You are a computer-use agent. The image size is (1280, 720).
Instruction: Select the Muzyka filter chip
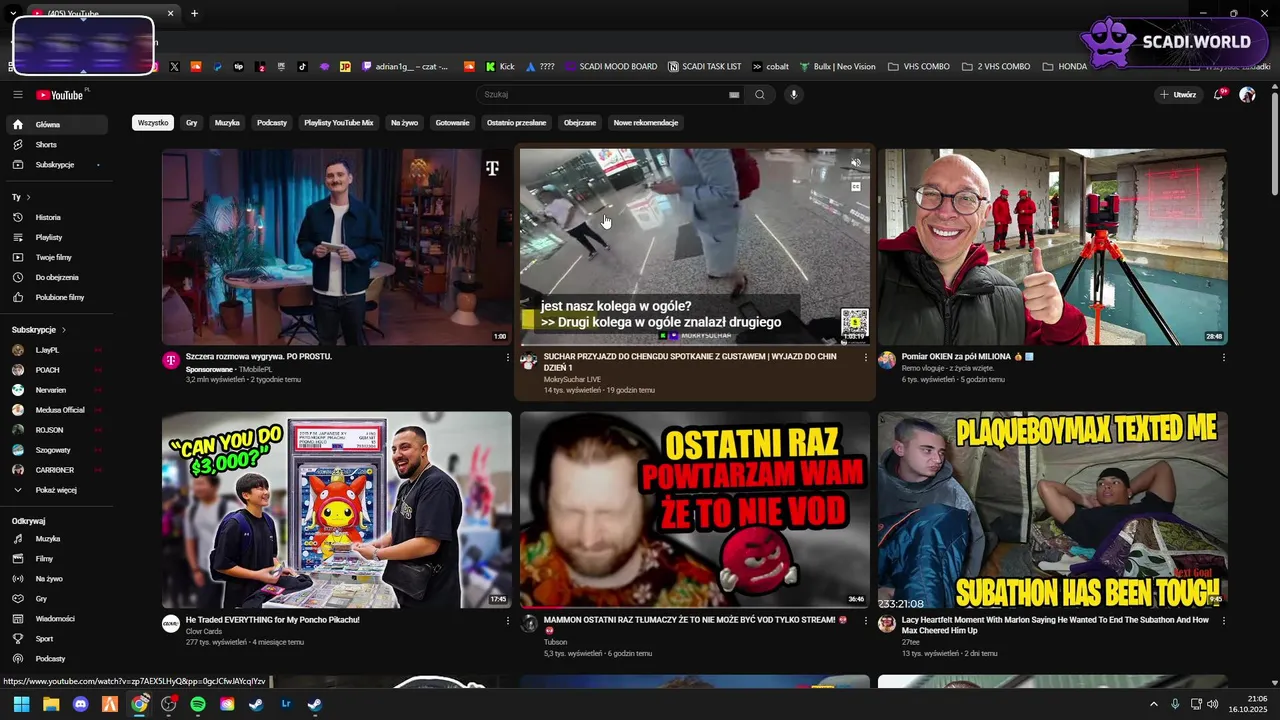[x=227, y=123]
